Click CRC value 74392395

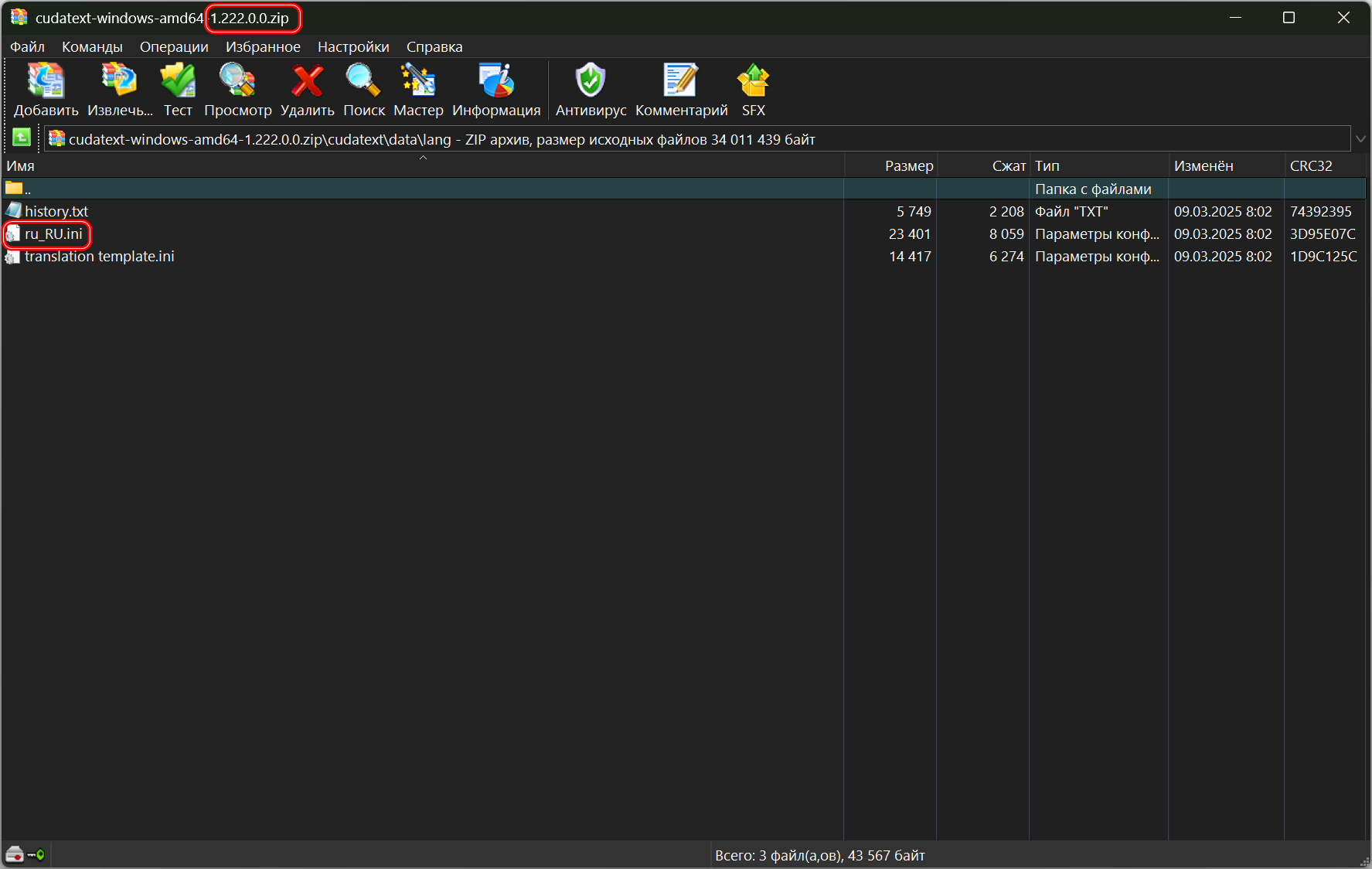pos(1321,211)
